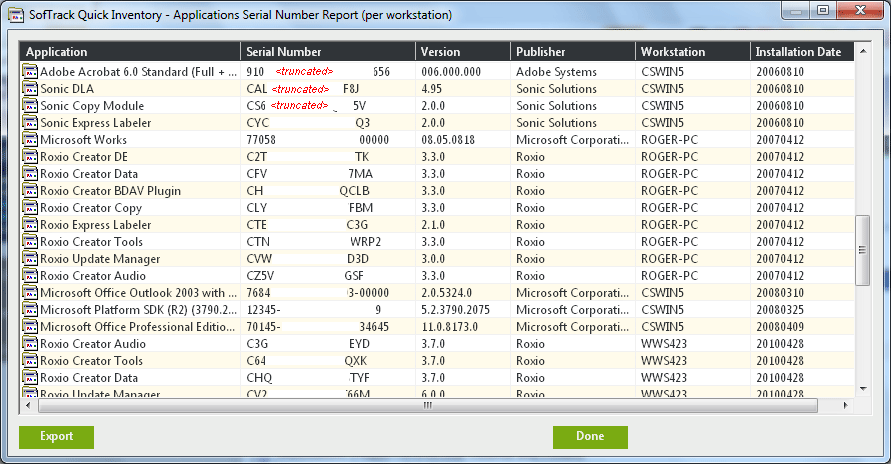
Task: Sort by Installation Date column header
Action: coord(800,52)
